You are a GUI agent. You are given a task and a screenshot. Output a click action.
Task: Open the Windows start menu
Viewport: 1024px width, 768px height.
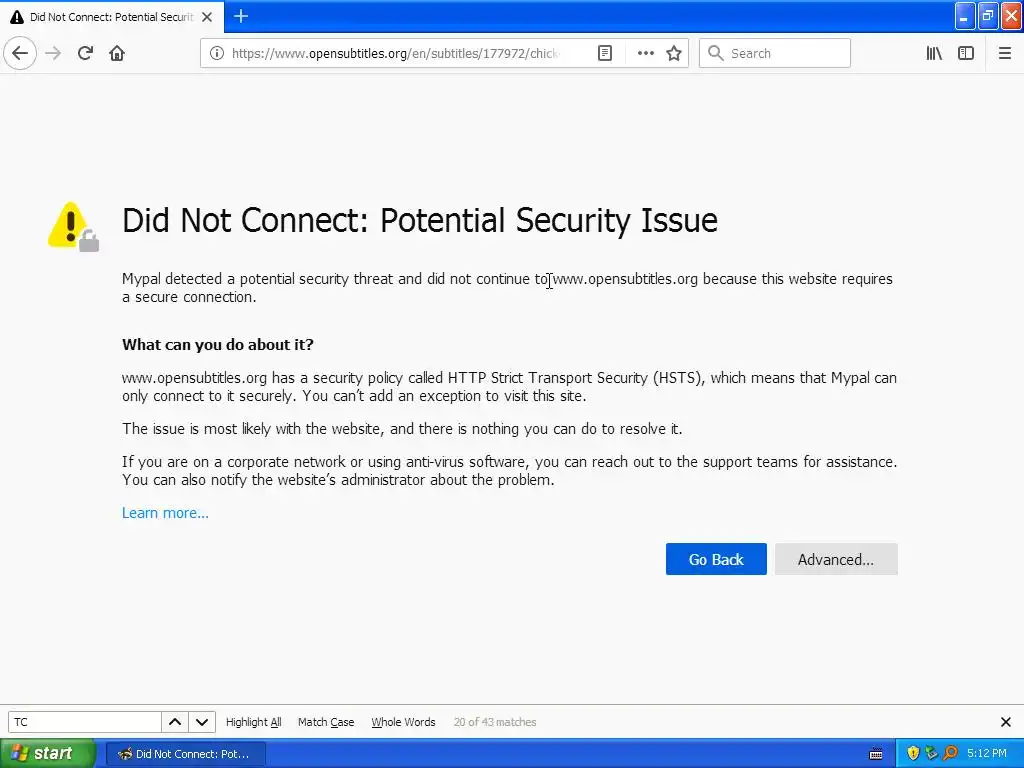pyautogui.click(x=46, y=753)
